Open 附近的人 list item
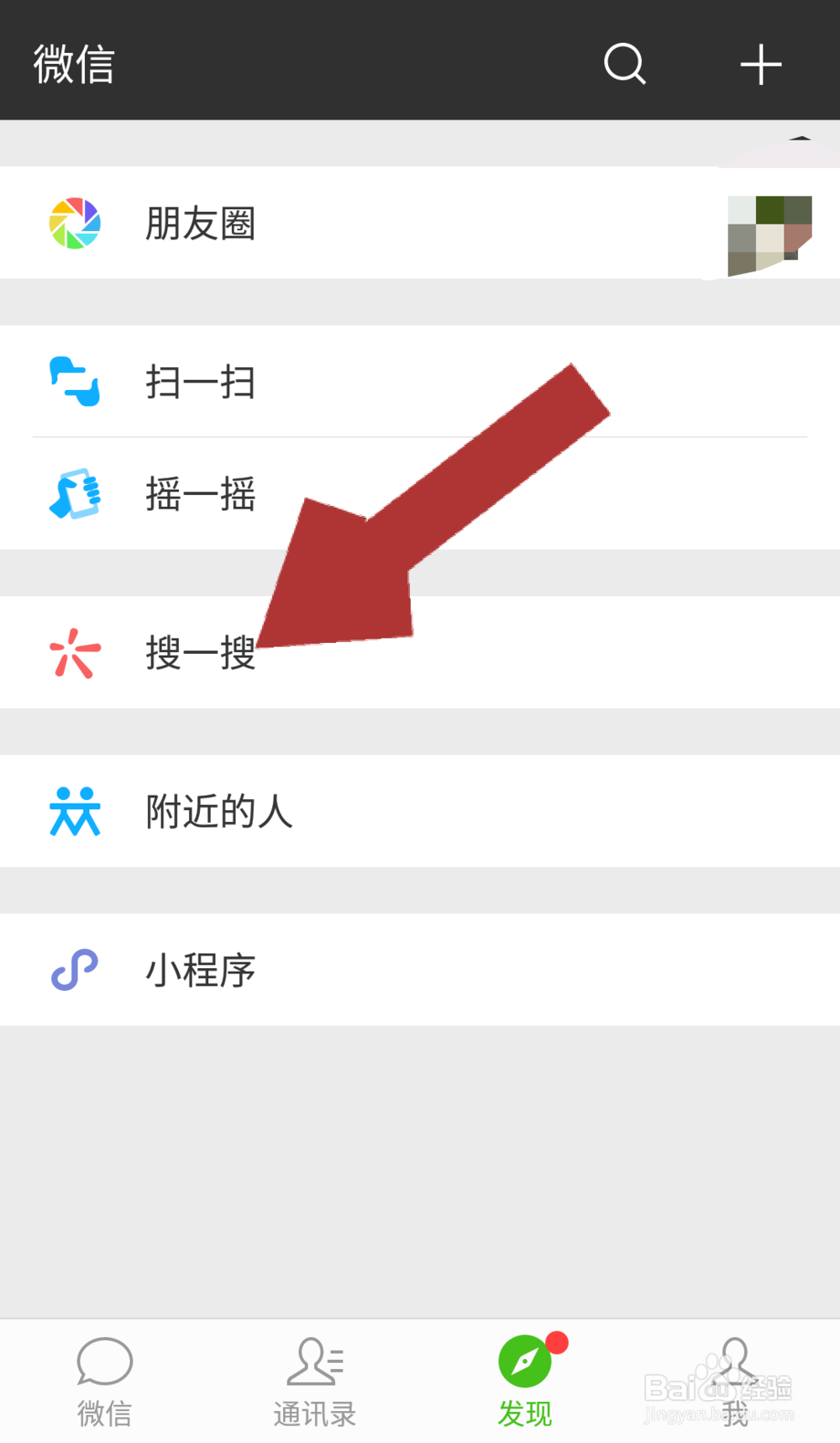Image resolution: width=840 pixels, height=1443 pixels. pyautogui.click(x=420, y=811)
